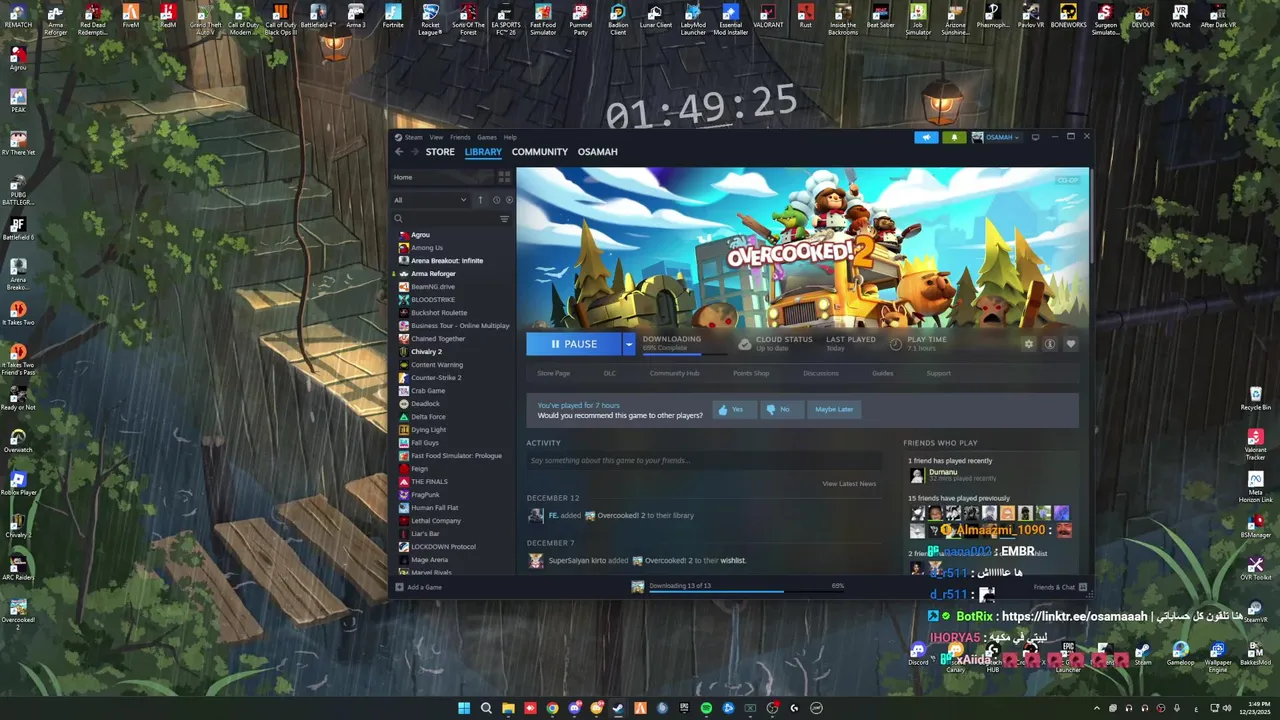Viewport: 1280px width, 720px height.
Task: Pause the Overcooked! 2 download
Action: click(574, 344)
